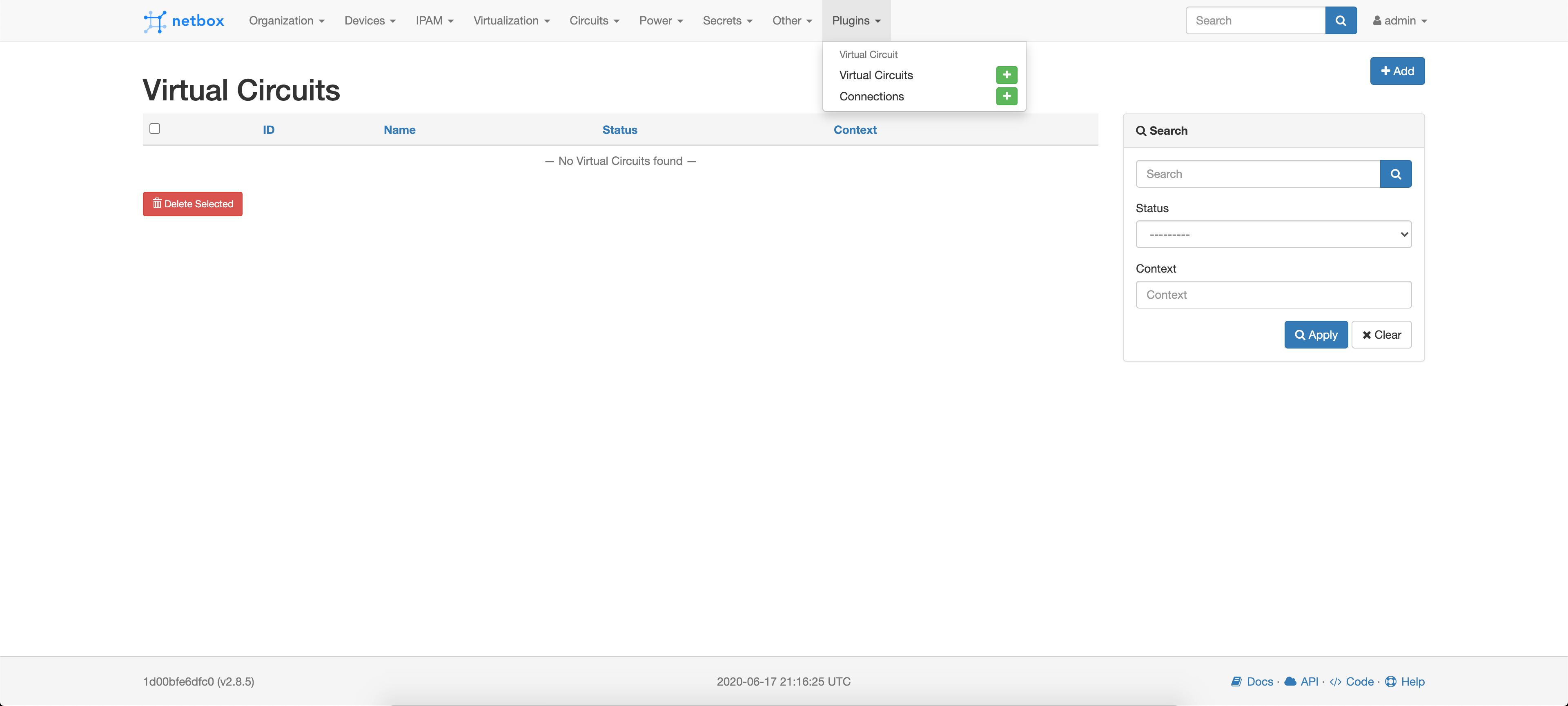This screenshot has height=706, width=1568.
Task: Open the Status filter dropdown
Action: 1273,234
